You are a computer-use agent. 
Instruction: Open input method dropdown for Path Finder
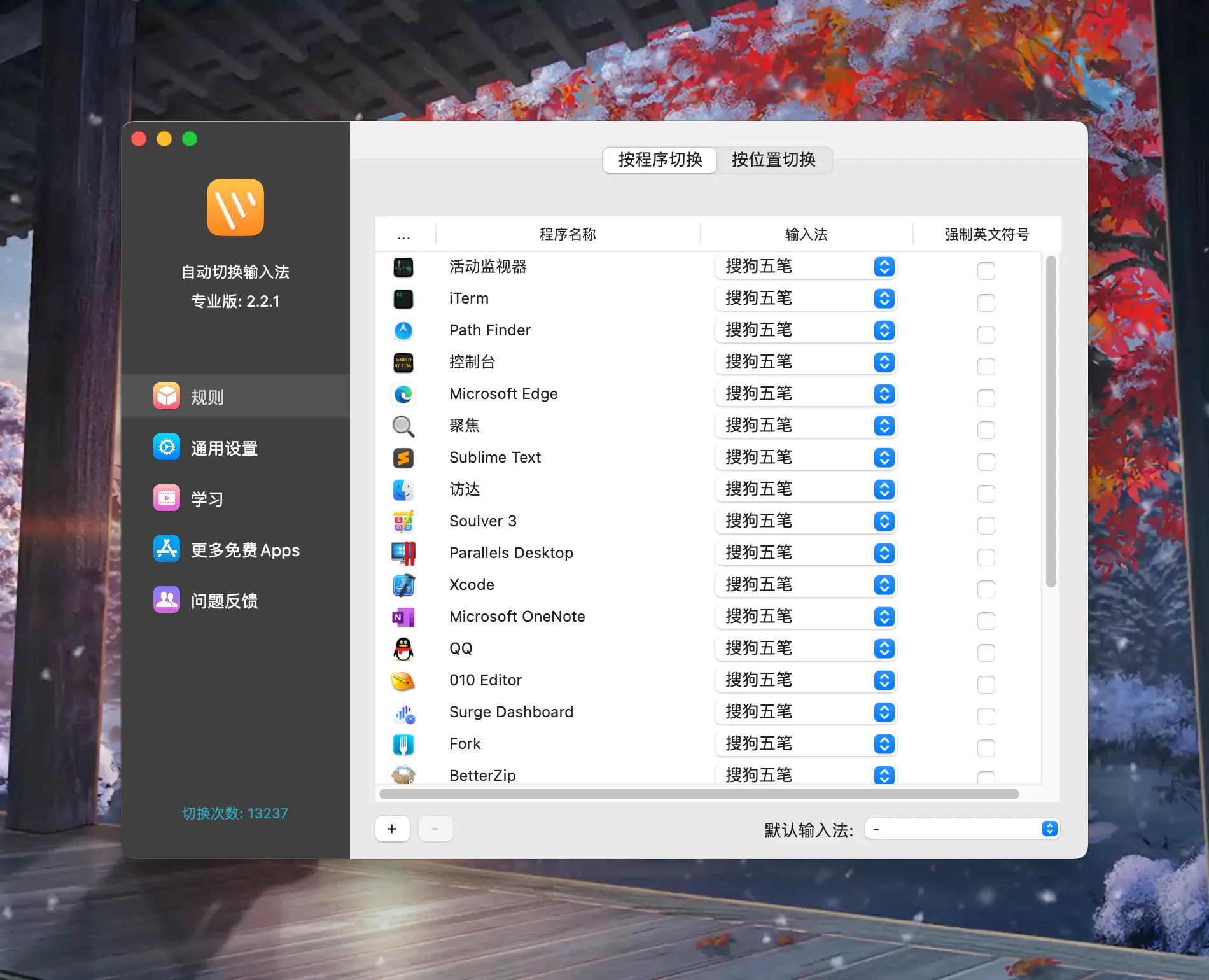point(883,330)
